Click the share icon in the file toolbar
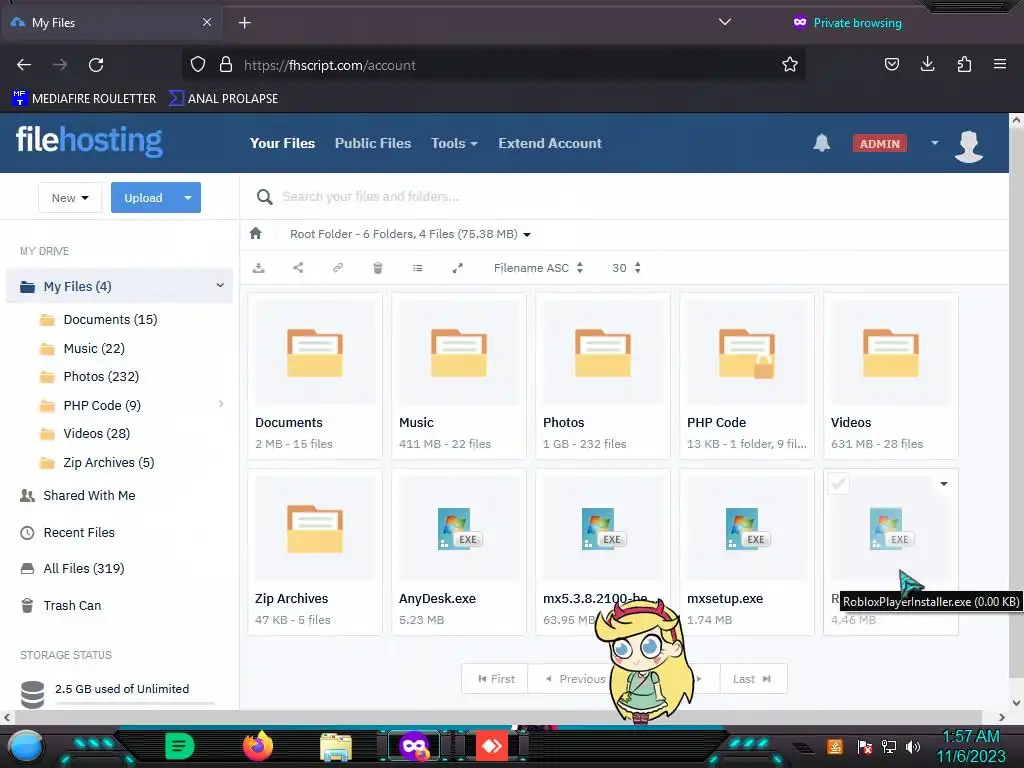Image resolution: width=1024 pixels, height=768 pixels. click(x=298, y=268)
